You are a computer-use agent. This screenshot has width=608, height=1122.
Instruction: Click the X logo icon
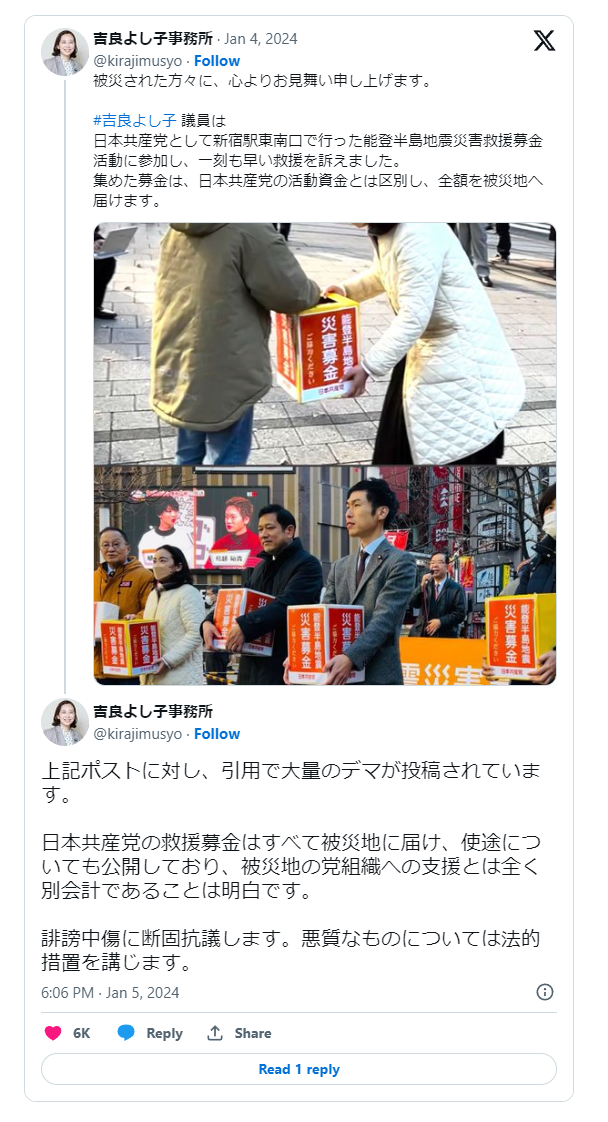point(544,41)
